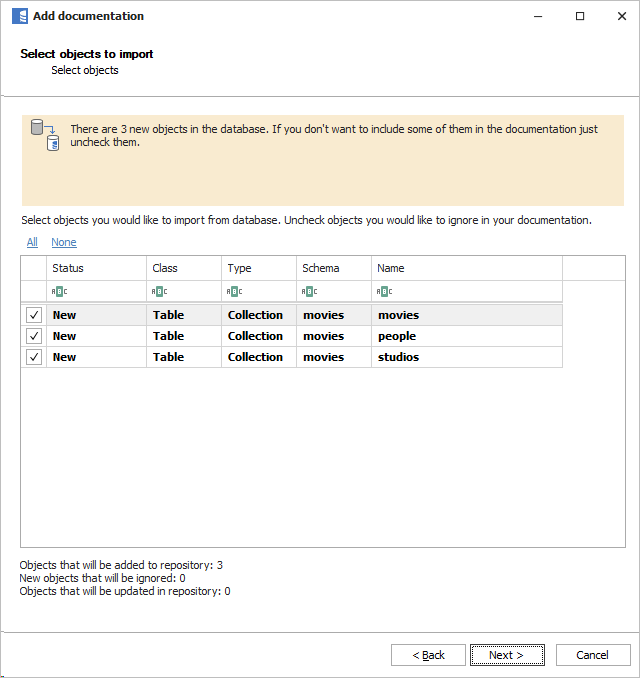Click the All link to select everything
Screen dimensions: 640x678
(x=32, y=242)
